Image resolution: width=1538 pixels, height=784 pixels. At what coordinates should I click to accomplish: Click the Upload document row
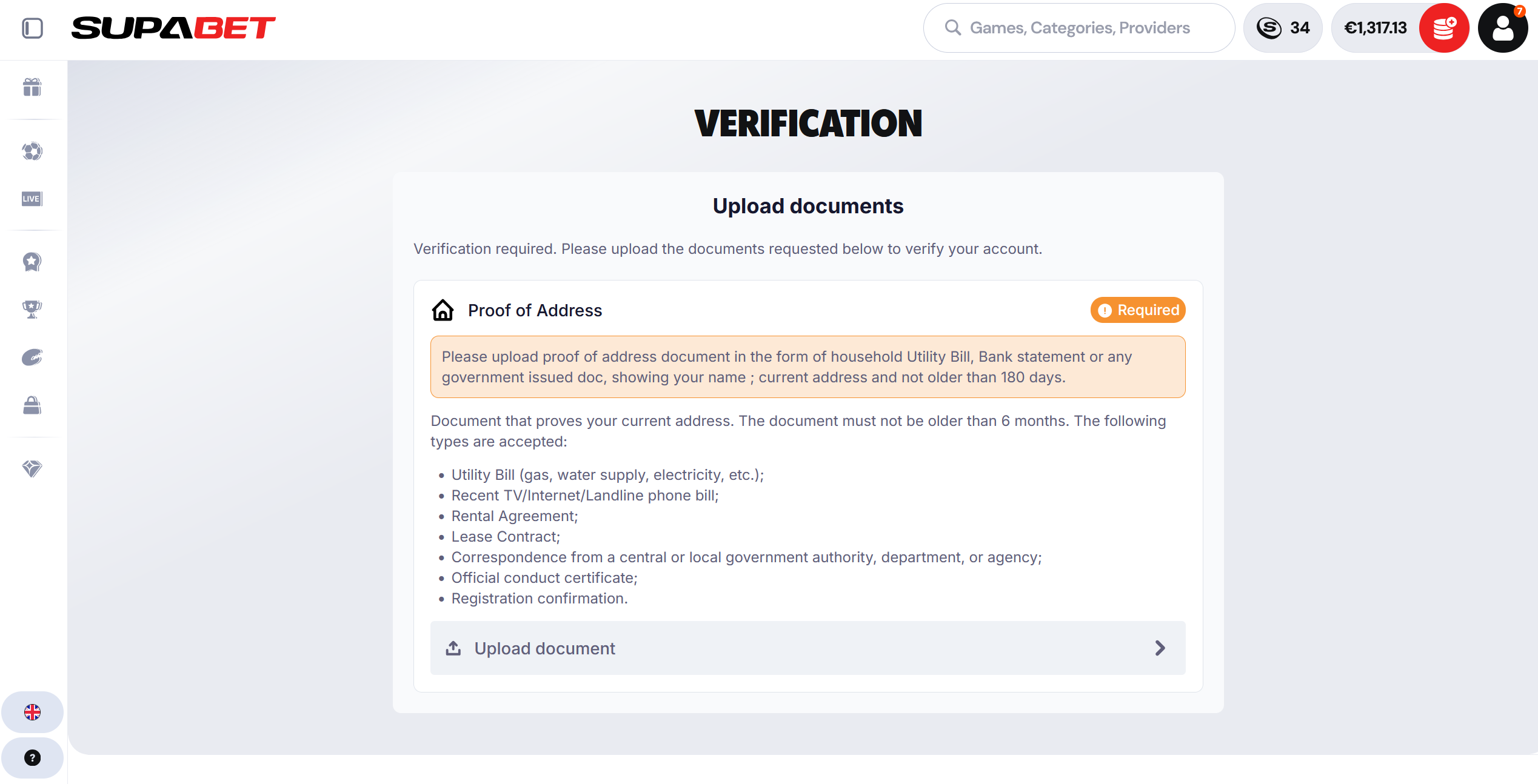[807, 648]
